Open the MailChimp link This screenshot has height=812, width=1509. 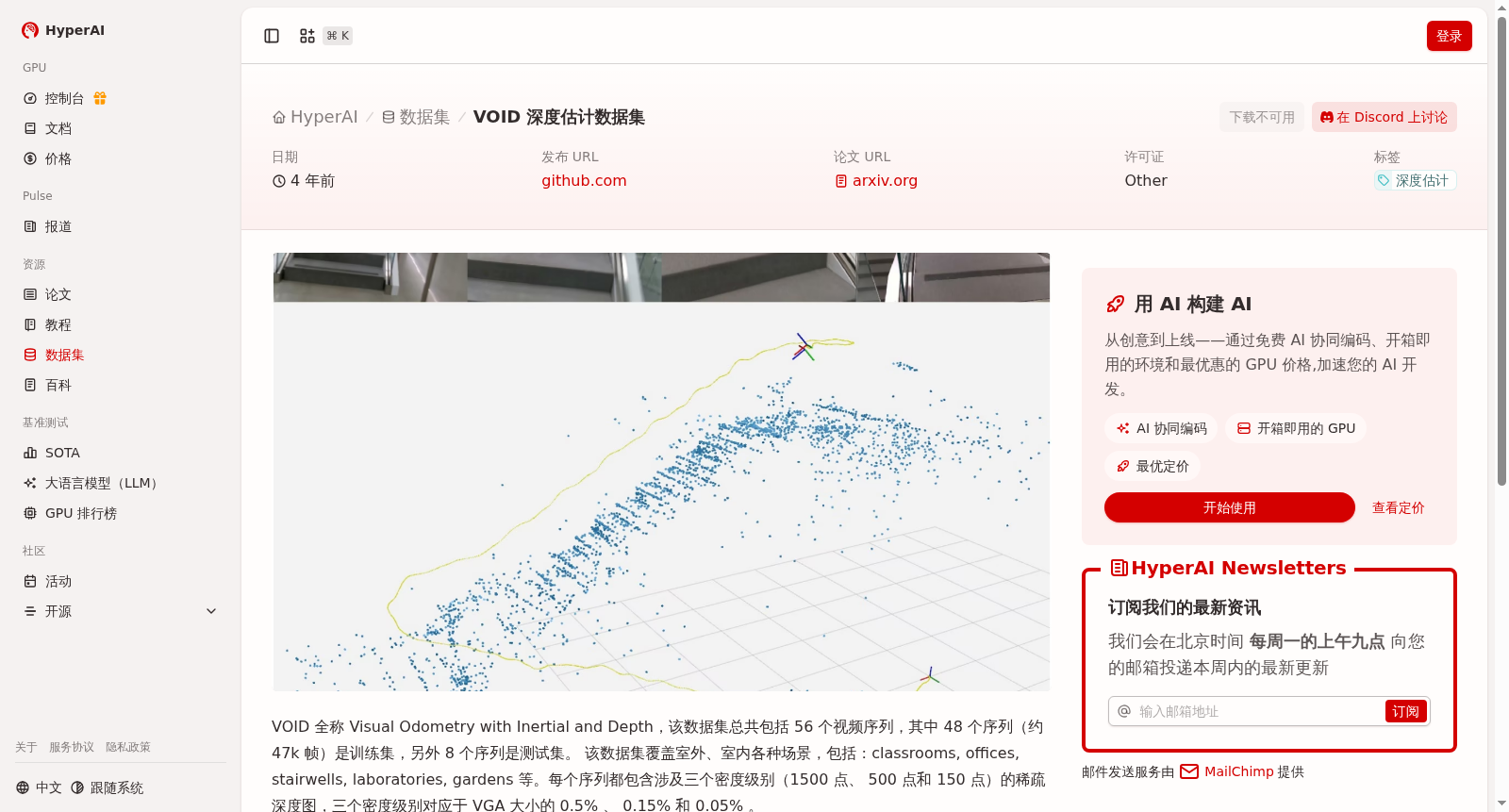tap(1239, 771)
